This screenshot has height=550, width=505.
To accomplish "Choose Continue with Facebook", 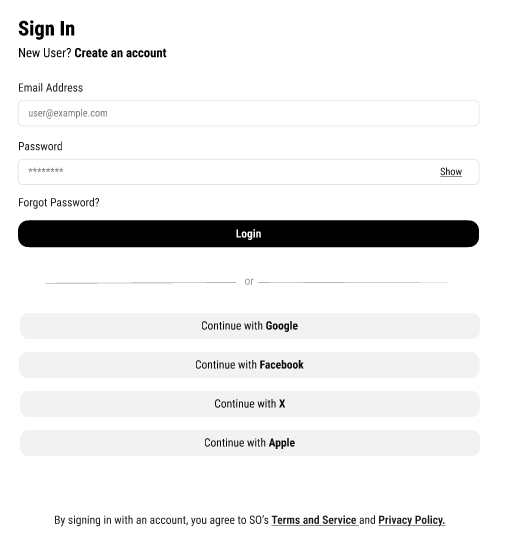I will pos(249,365).
